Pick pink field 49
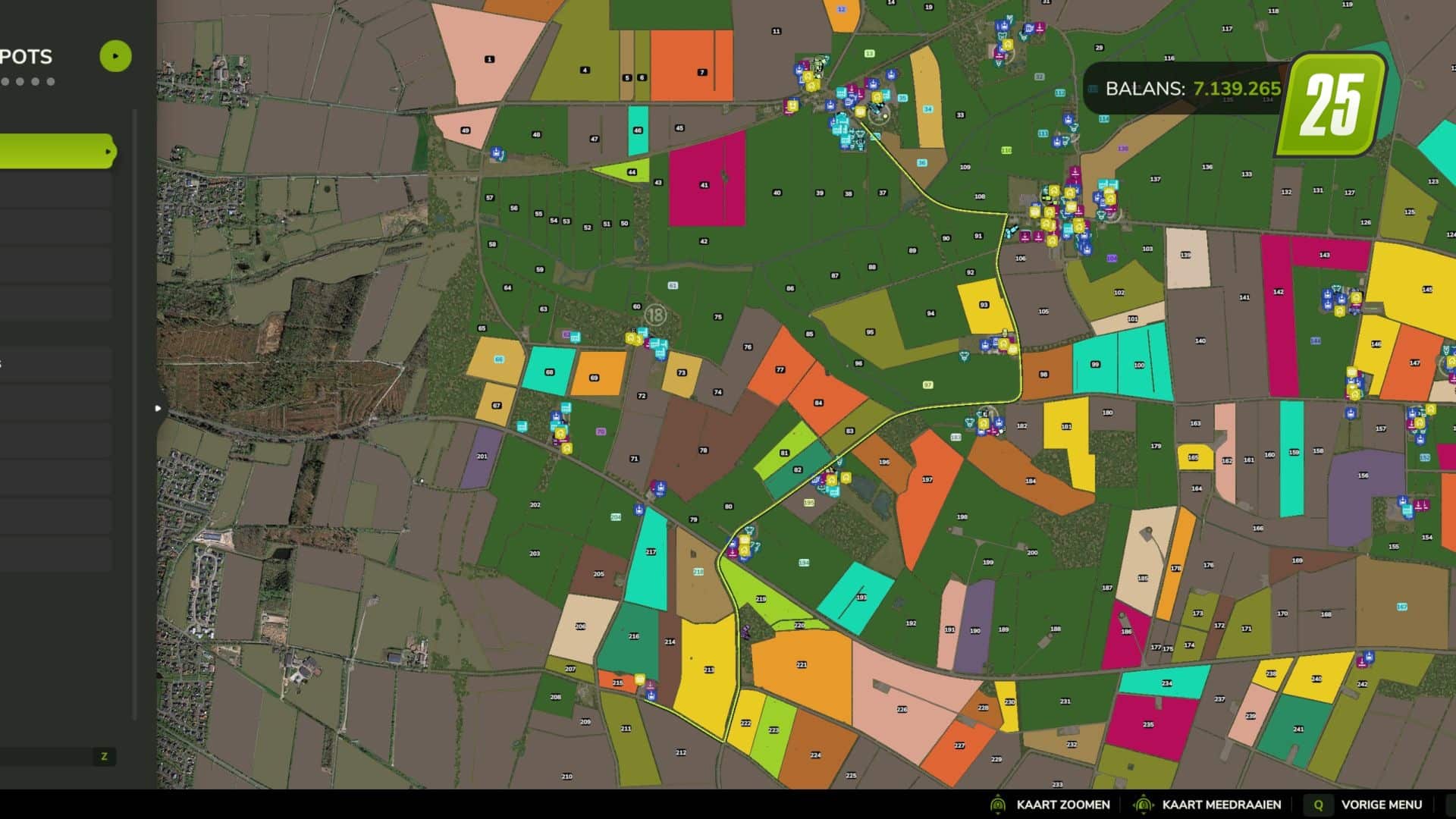 click(466, 127)
